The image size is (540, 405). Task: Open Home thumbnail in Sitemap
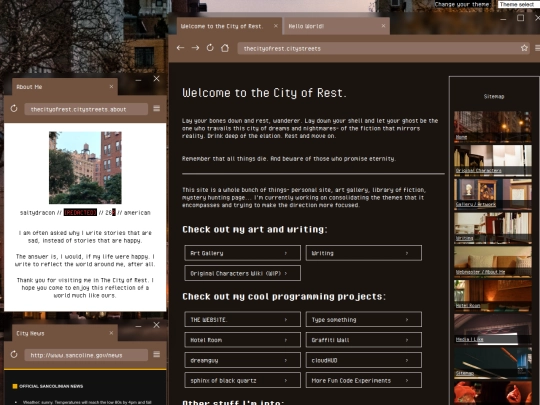[492, 126]
